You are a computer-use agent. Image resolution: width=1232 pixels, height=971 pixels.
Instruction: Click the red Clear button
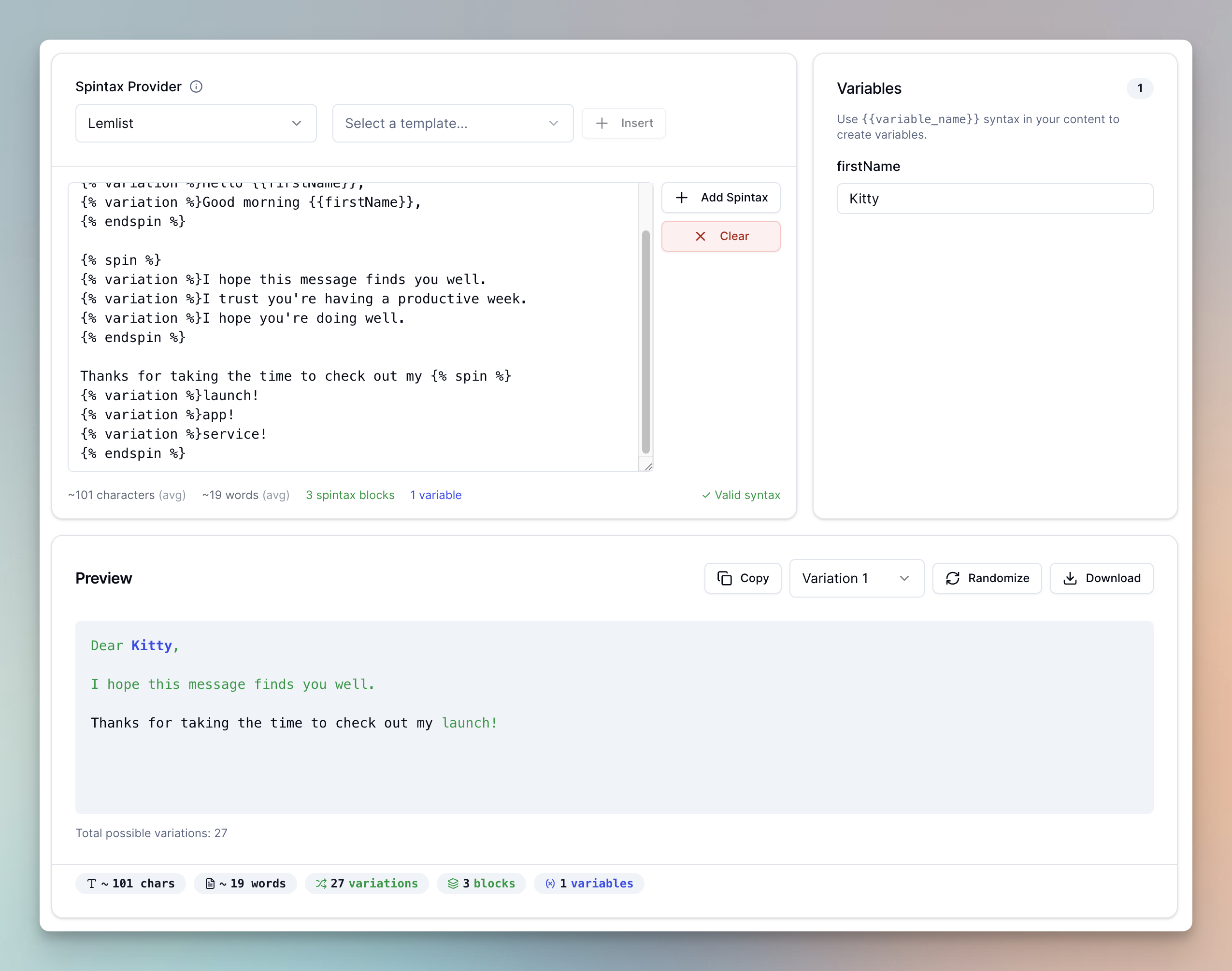pos(721,236)
